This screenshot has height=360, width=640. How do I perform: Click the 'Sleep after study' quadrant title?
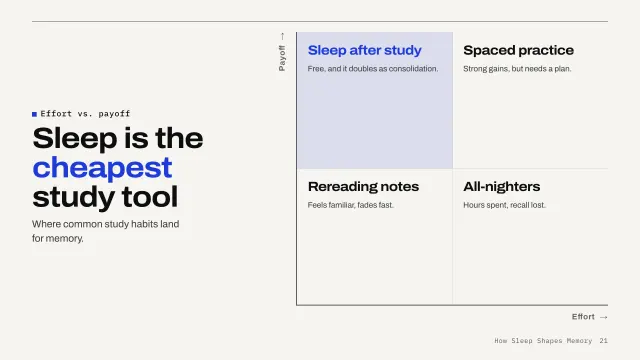pos(364,50)
